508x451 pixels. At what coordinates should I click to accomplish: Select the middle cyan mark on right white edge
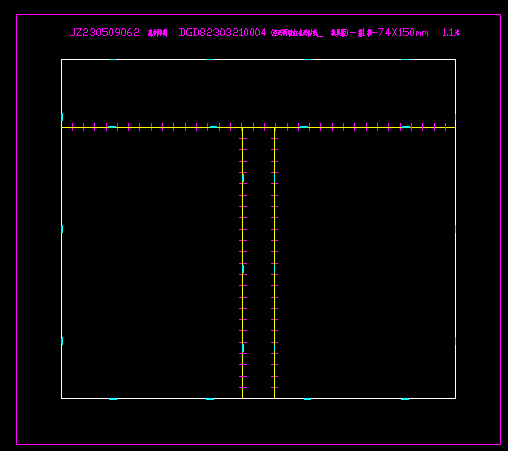(455, 229)
